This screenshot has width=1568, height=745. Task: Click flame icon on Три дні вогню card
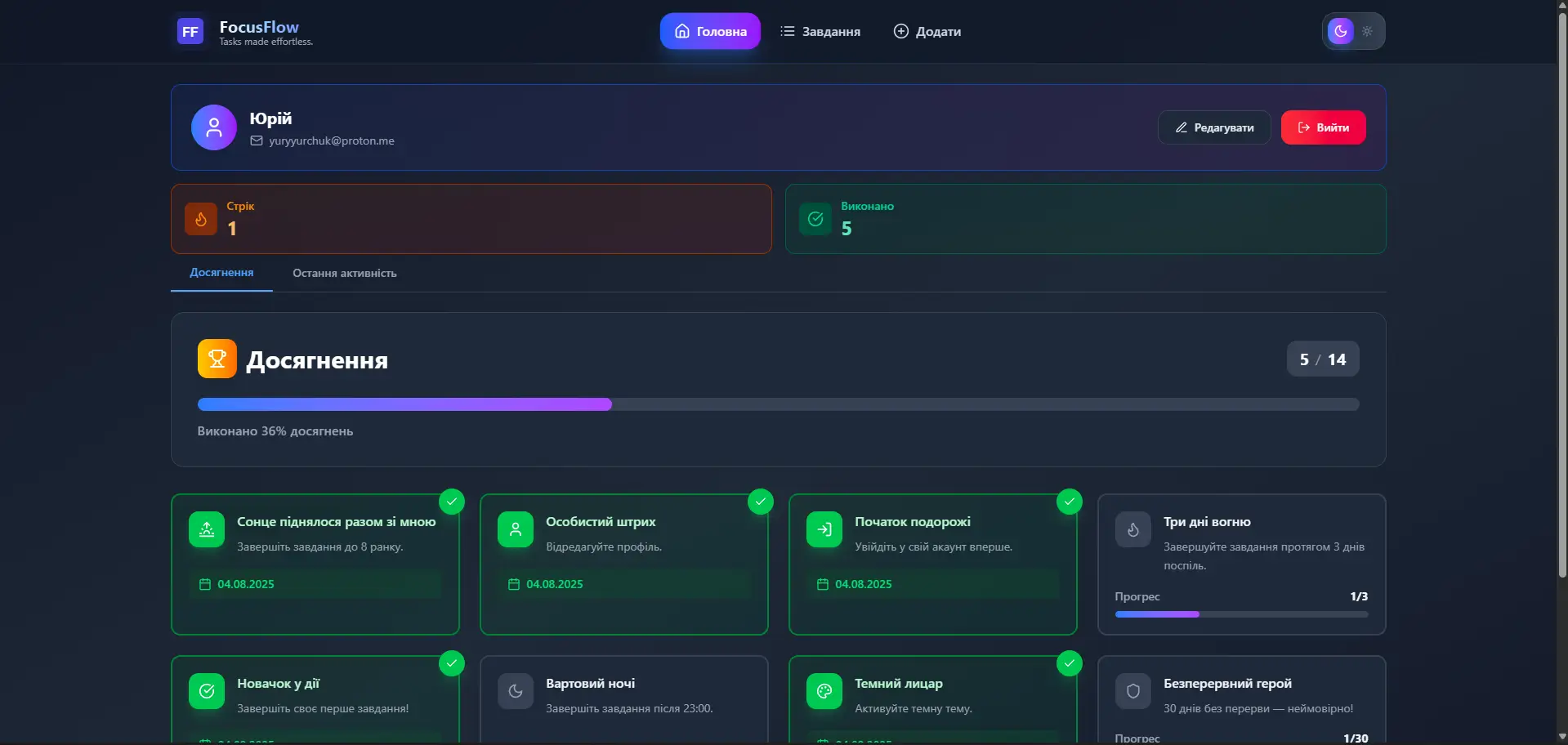[1133, 529]
